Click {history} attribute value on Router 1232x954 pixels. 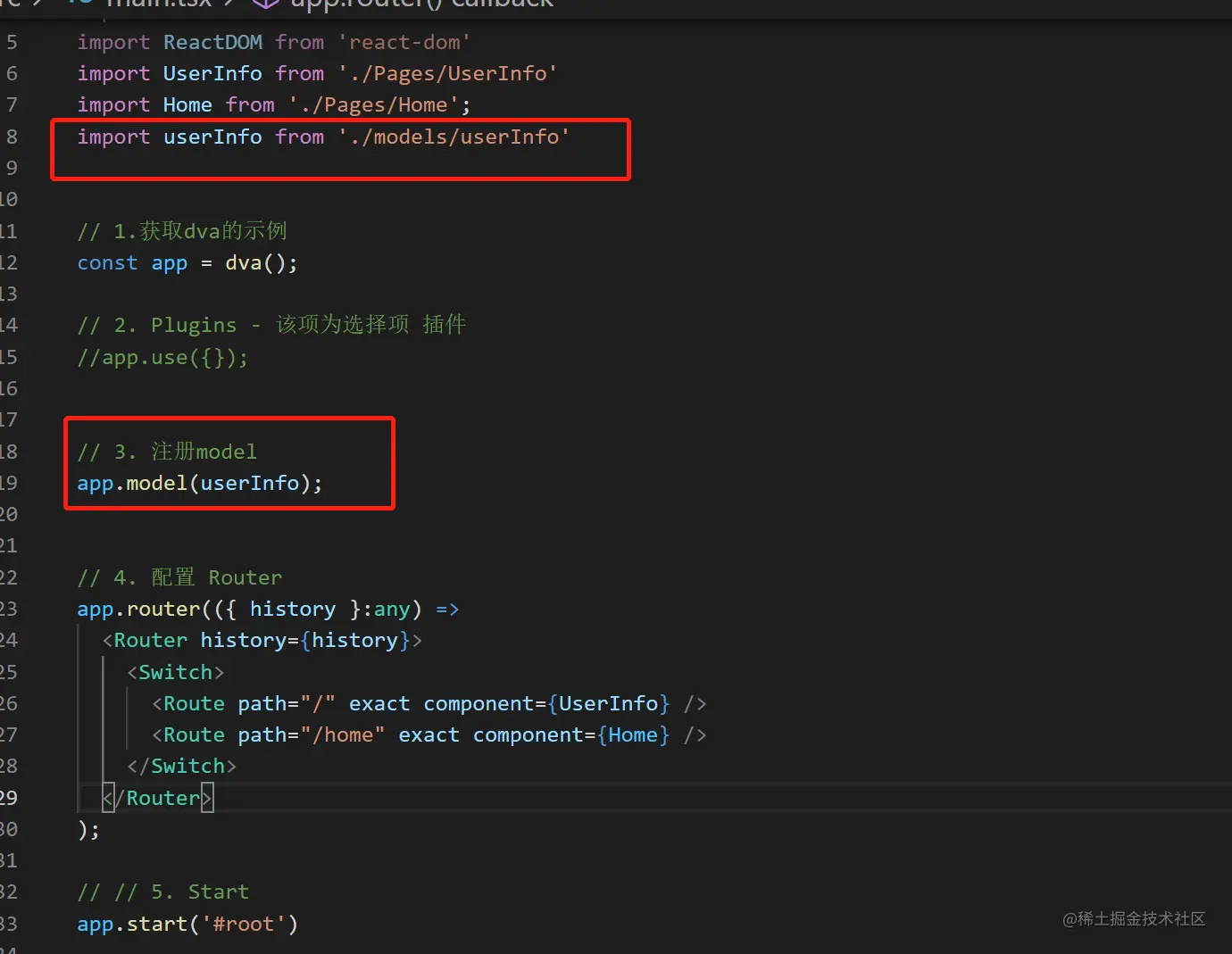click(355, 641)
